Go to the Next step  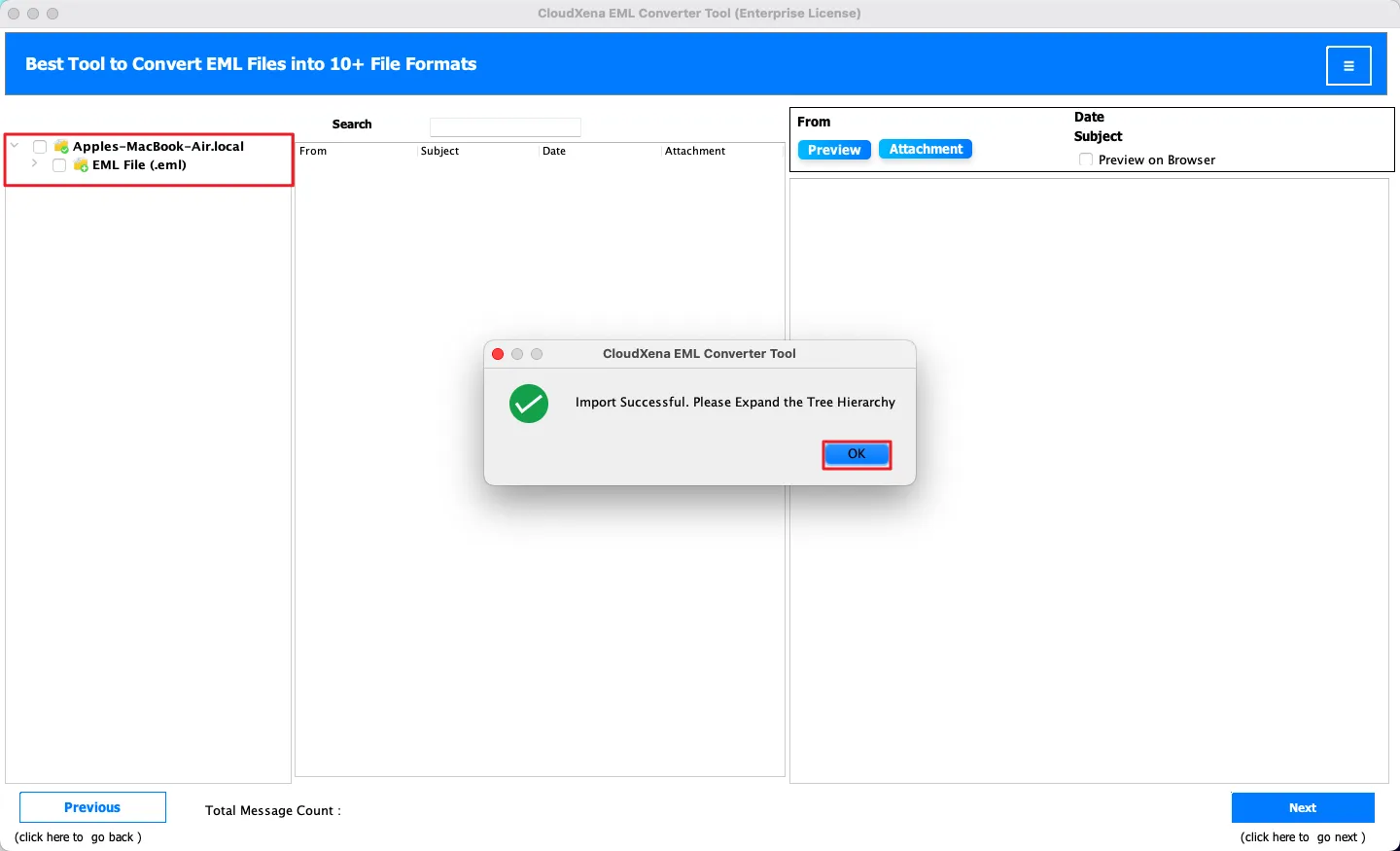coord(1303,807)
